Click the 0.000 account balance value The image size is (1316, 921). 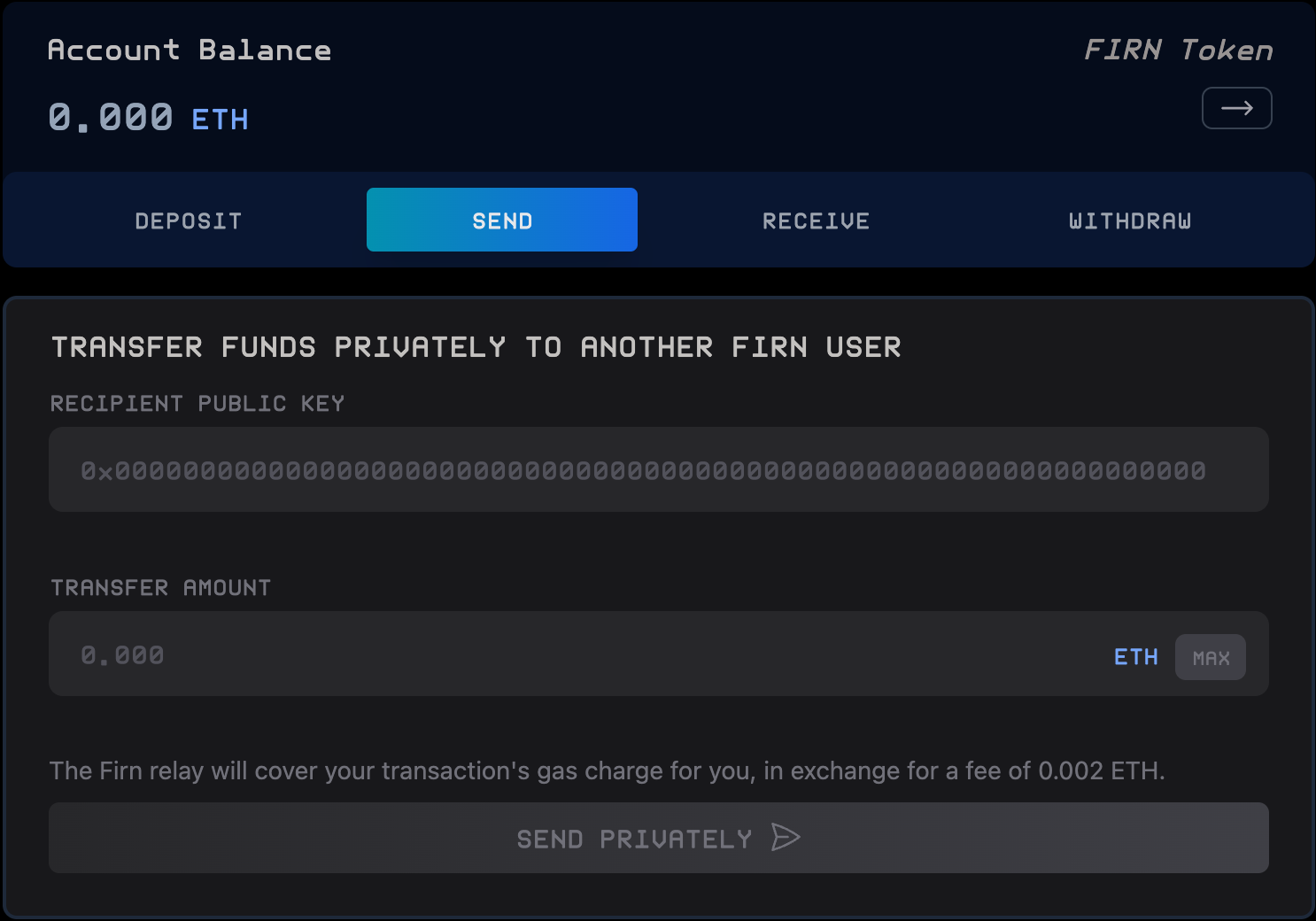click(x=111, y=118)
